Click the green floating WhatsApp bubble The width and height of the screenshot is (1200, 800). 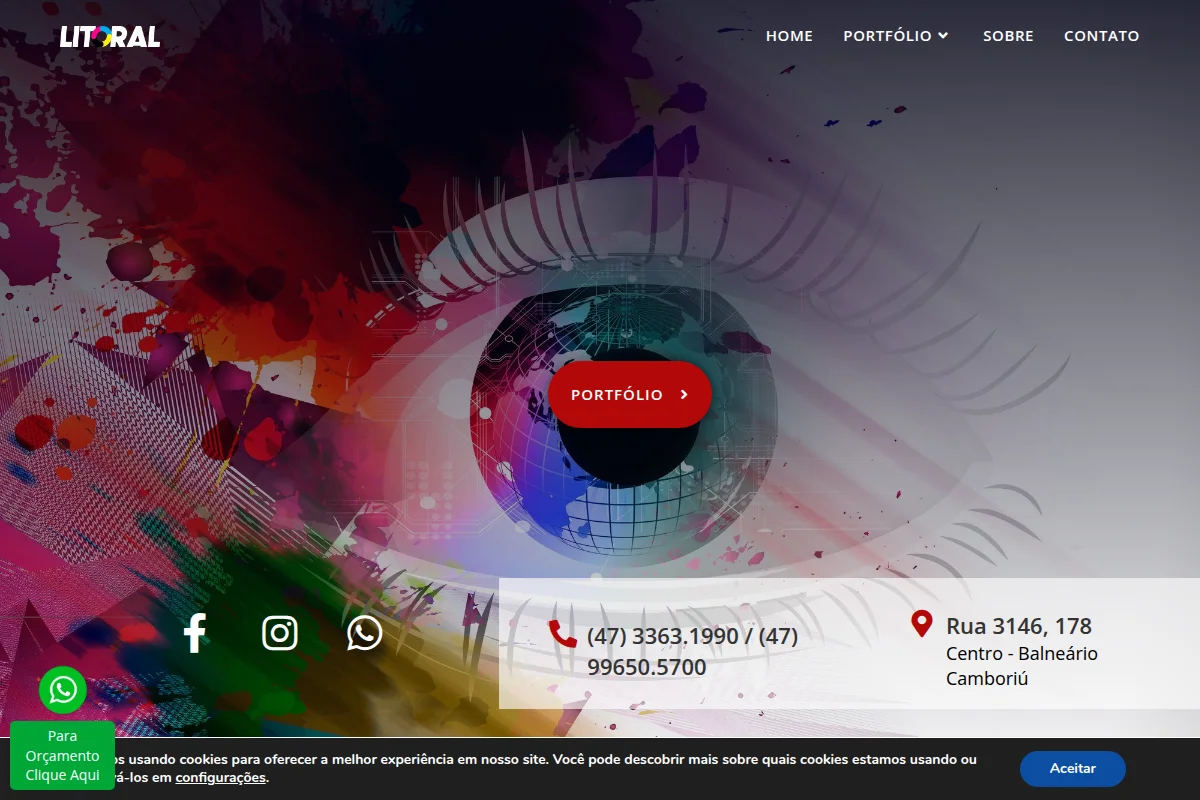pyautogui.click(x=63, y=689)
